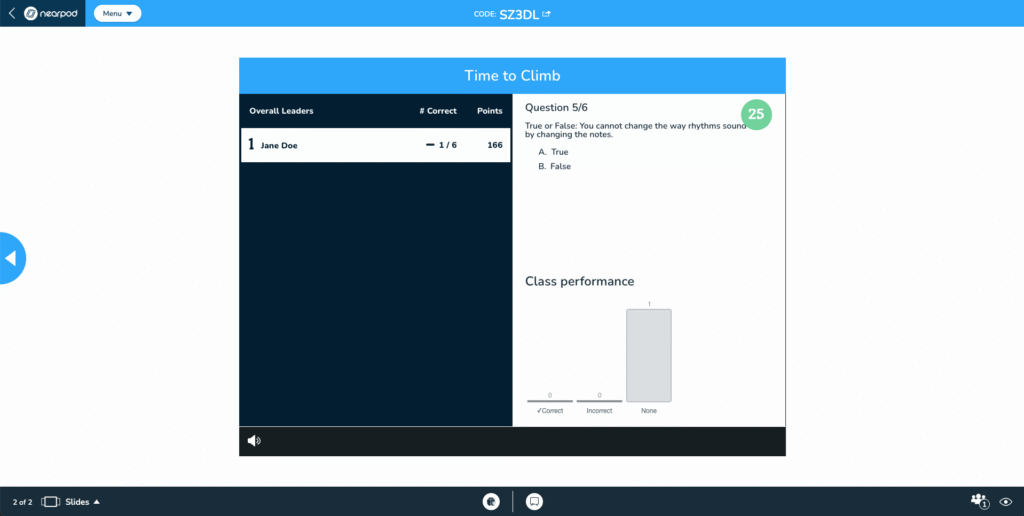This screenshot has height=516, width=1024.
Task: Mute the Time to Climb sound
Action: pos(254,441)
